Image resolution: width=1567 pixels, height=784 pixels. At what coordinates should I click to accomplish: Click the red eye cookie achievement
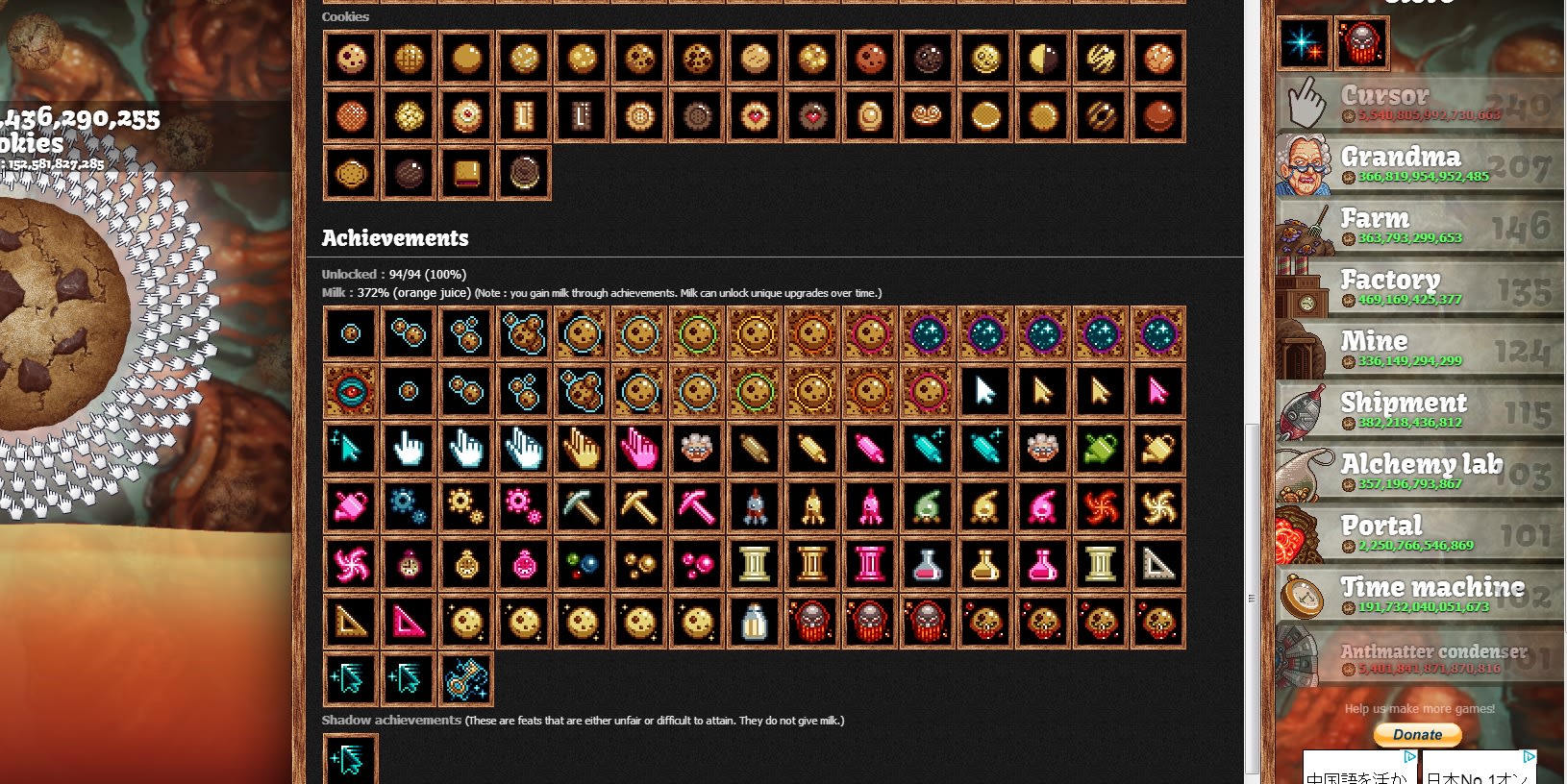(x=351, y=391)
